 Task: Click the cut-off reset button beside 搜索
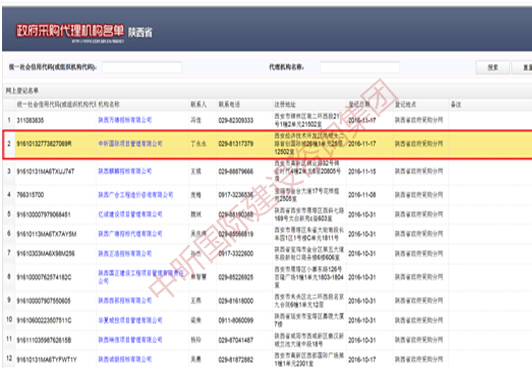coord(522,67)
